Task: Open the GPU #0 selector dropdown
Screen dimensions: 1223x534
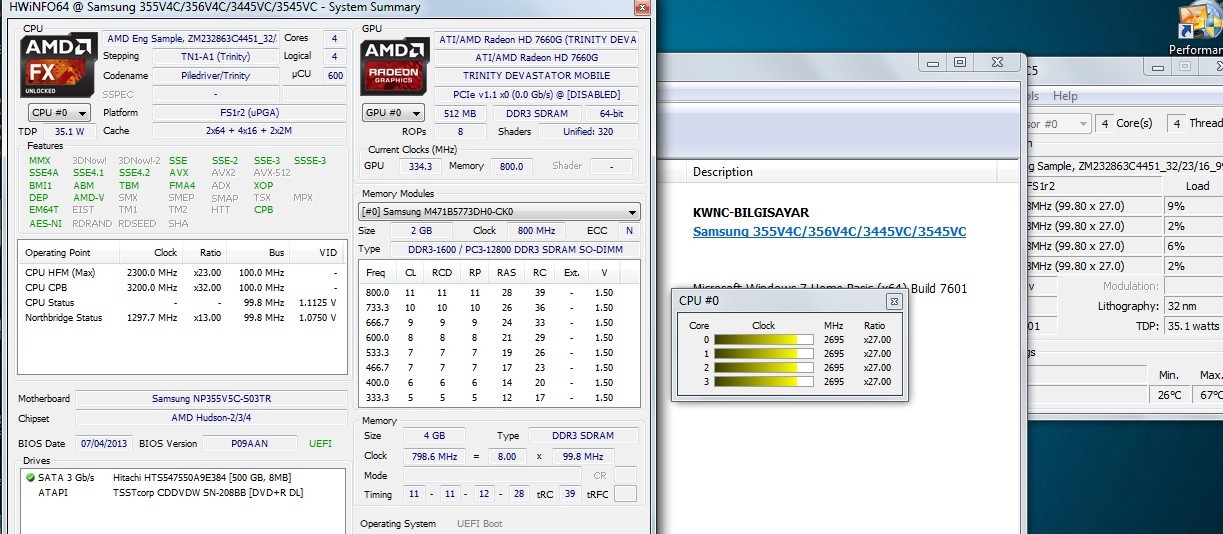Action: (x=394, y=113)
